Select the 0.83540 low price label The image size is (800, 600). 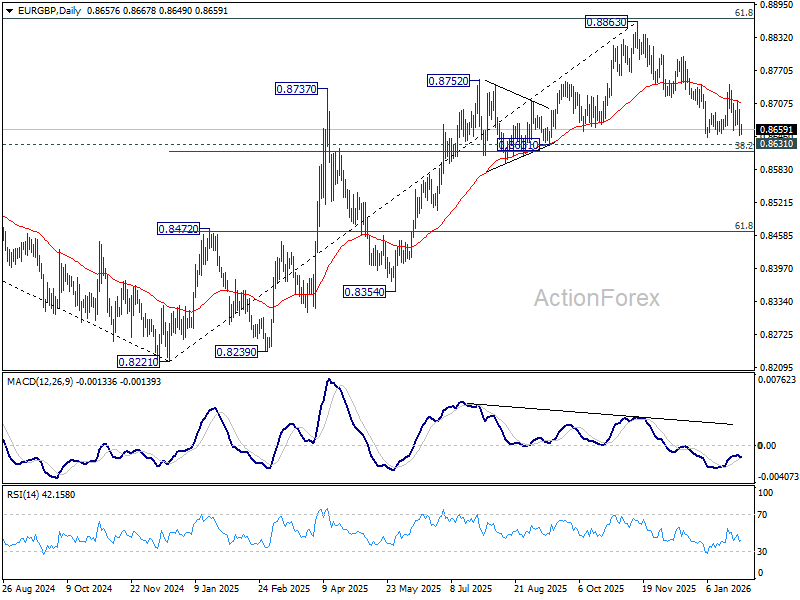pyautogui.click(x=364, y=292)
